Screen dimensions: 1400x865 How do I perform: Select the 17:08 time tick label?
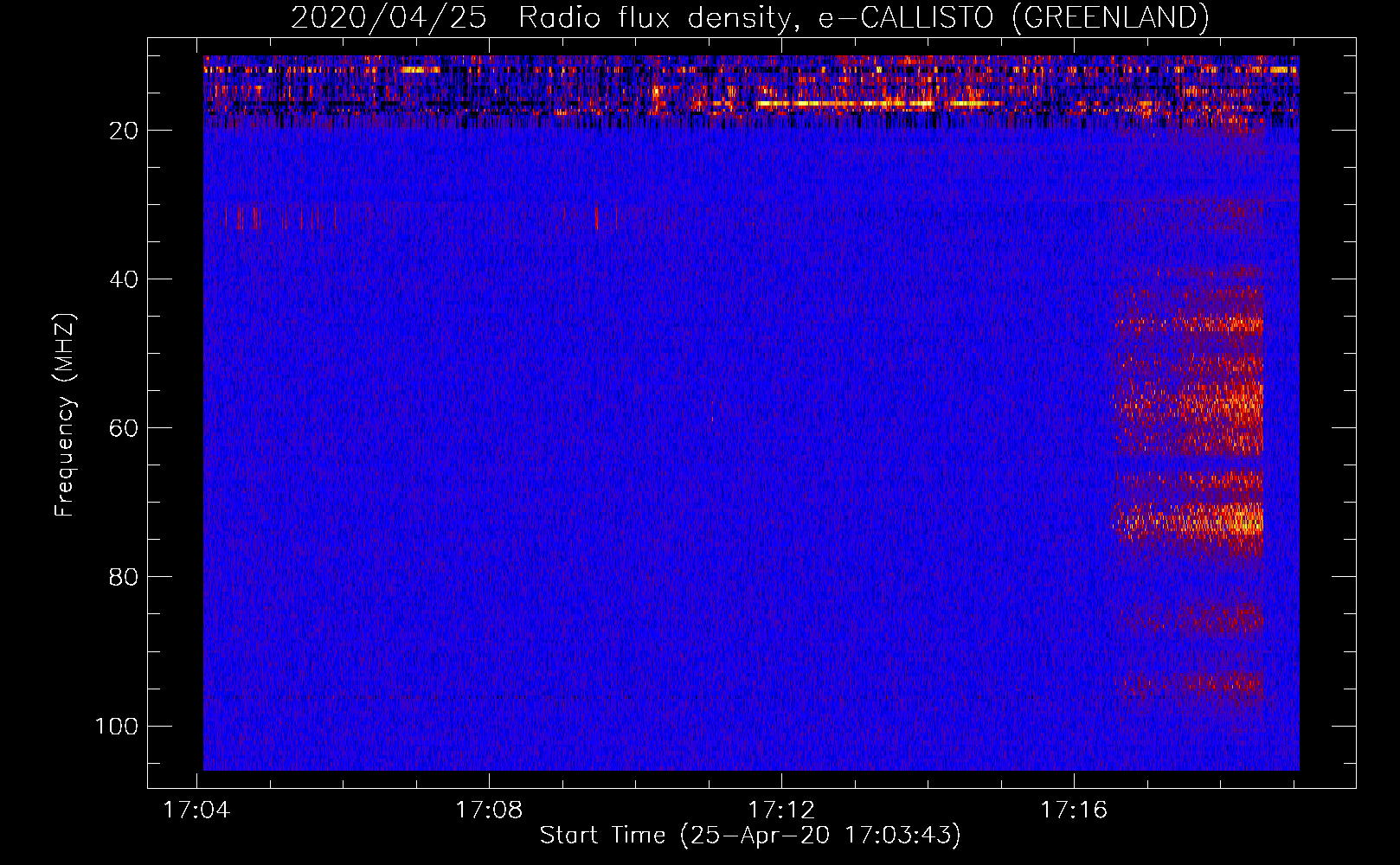click(x=489, y=811)
